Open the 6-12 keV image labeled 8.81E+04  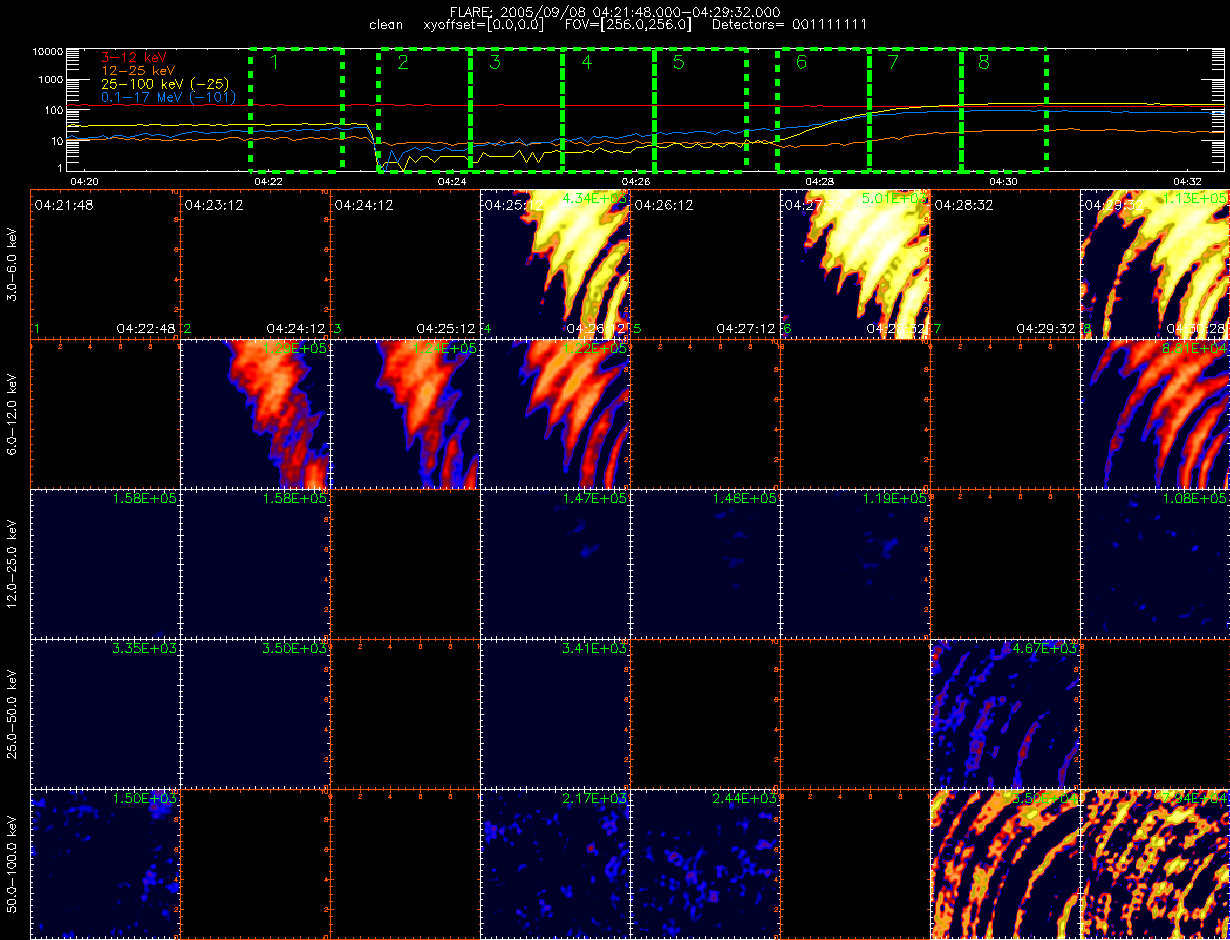1155,413
